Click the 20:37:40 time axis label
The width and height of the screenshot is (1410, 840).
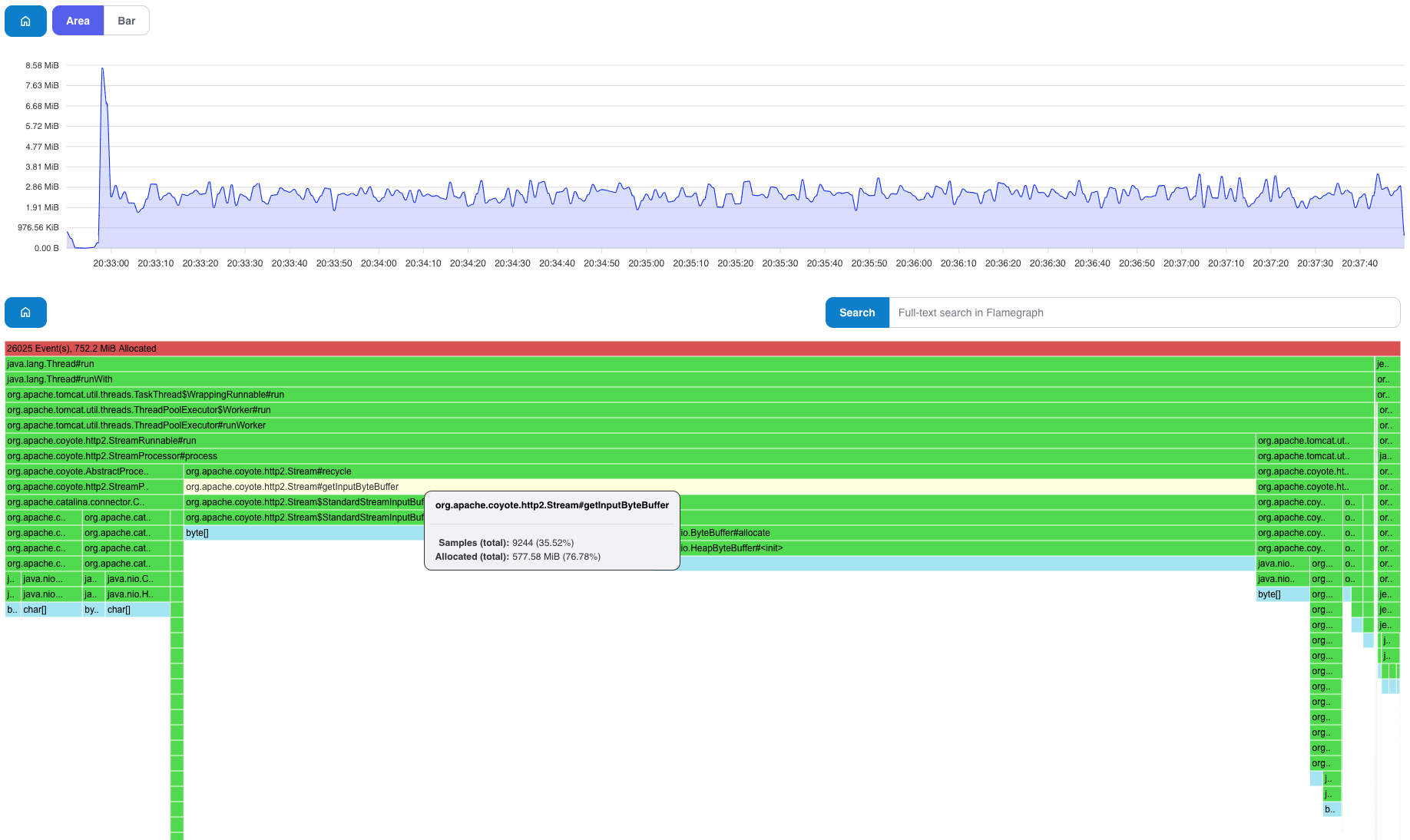[x=1359, y=263]
